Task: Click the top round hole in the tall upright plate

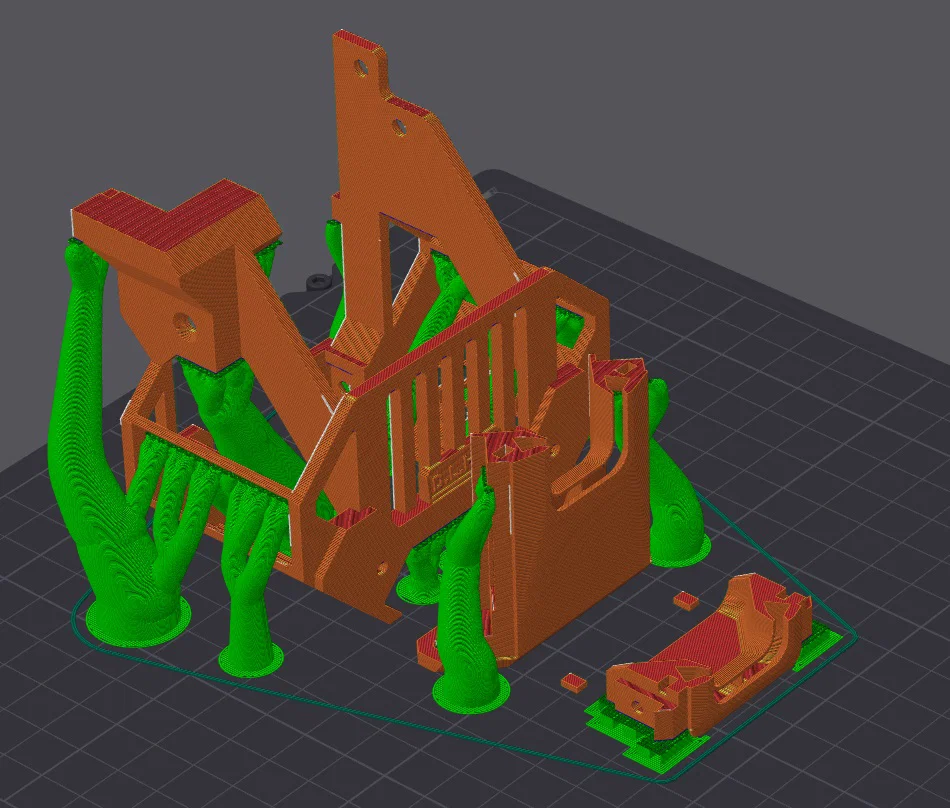Action: coord(361,67)
